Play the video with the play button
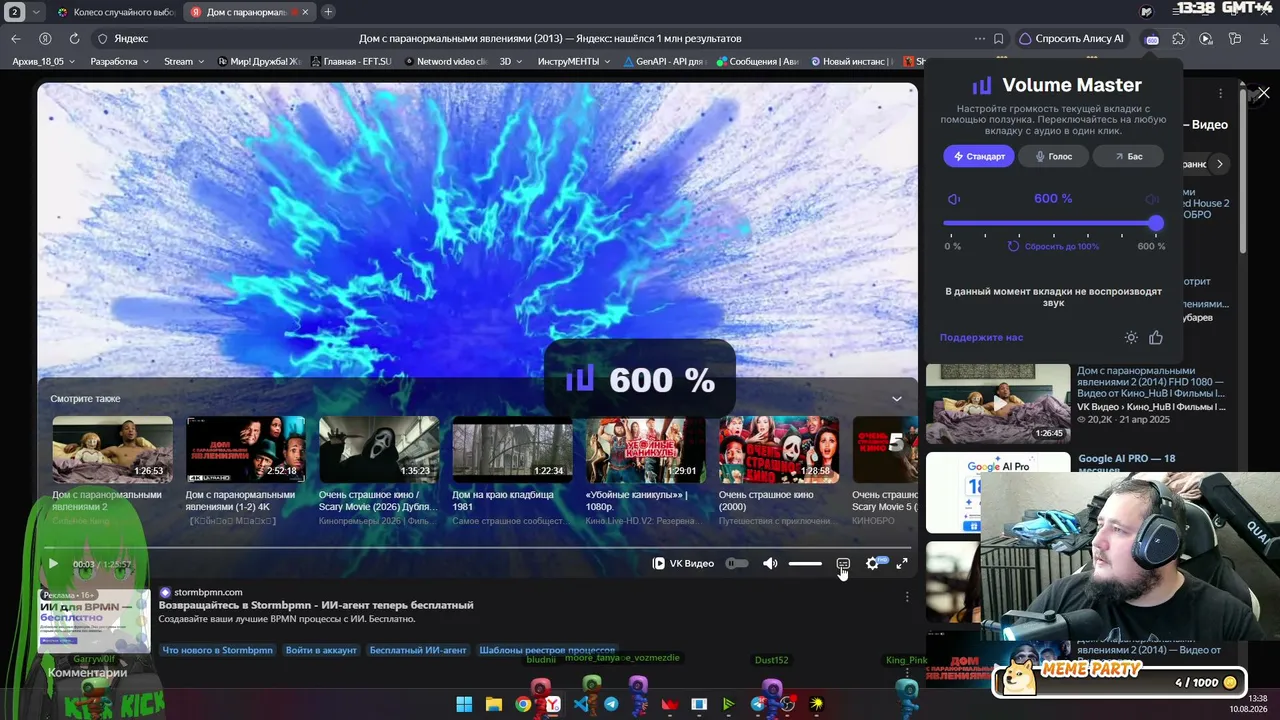Image resolution: width=1280 pixels, height=720 pixels. [53, 564]
